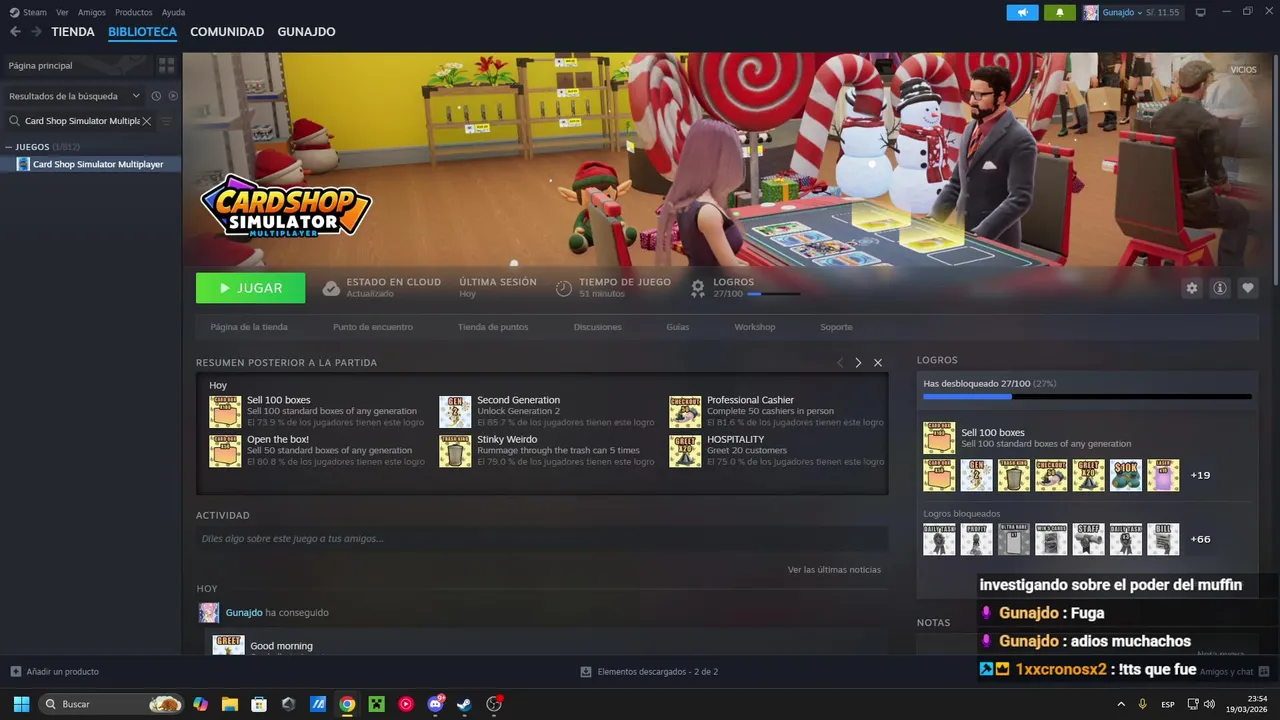
Task: Open Discord from the taskbar
Action: click(x=435, y=704)
